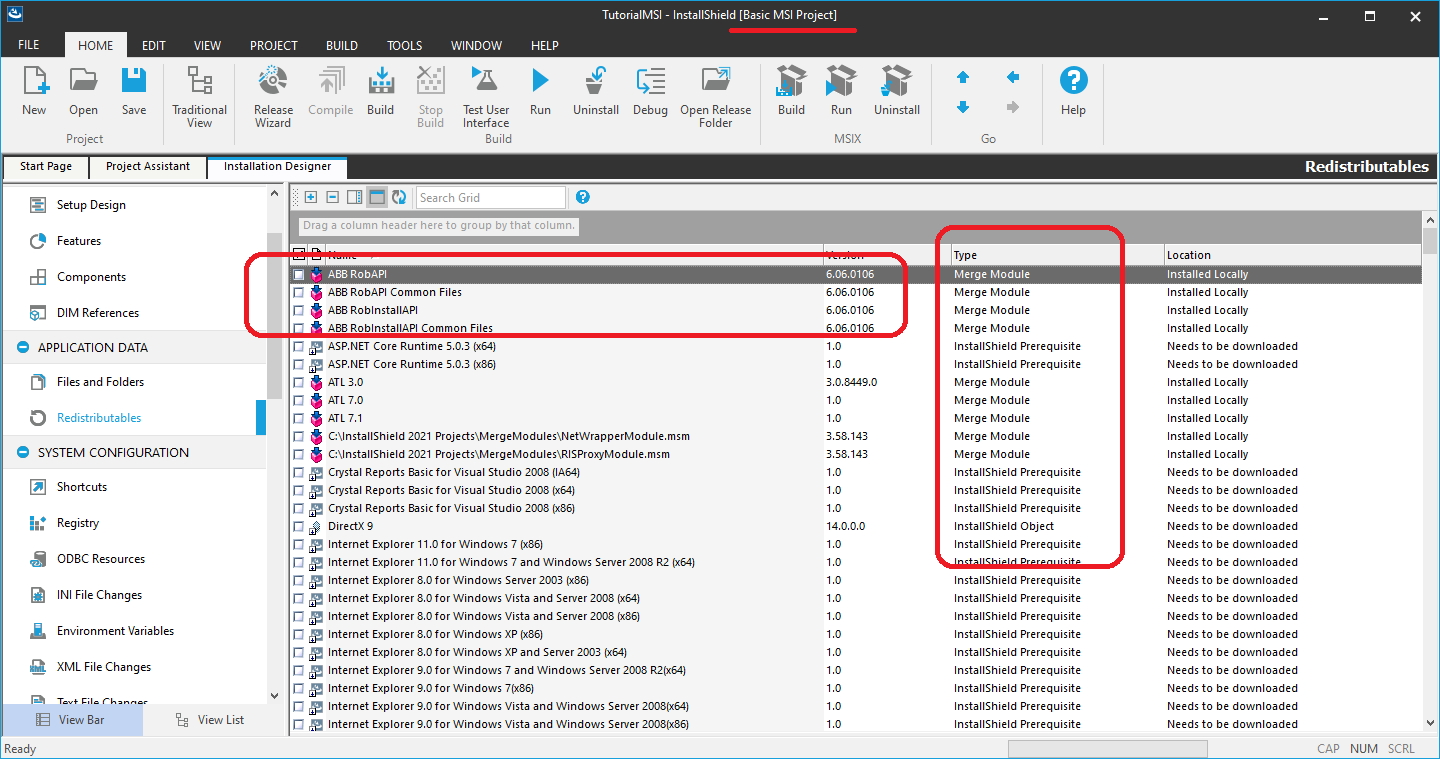1440x759 pixels.
Task: Click the blue help icon beside Search Grid
Action: pyautogui.click(x=583, y=198)
